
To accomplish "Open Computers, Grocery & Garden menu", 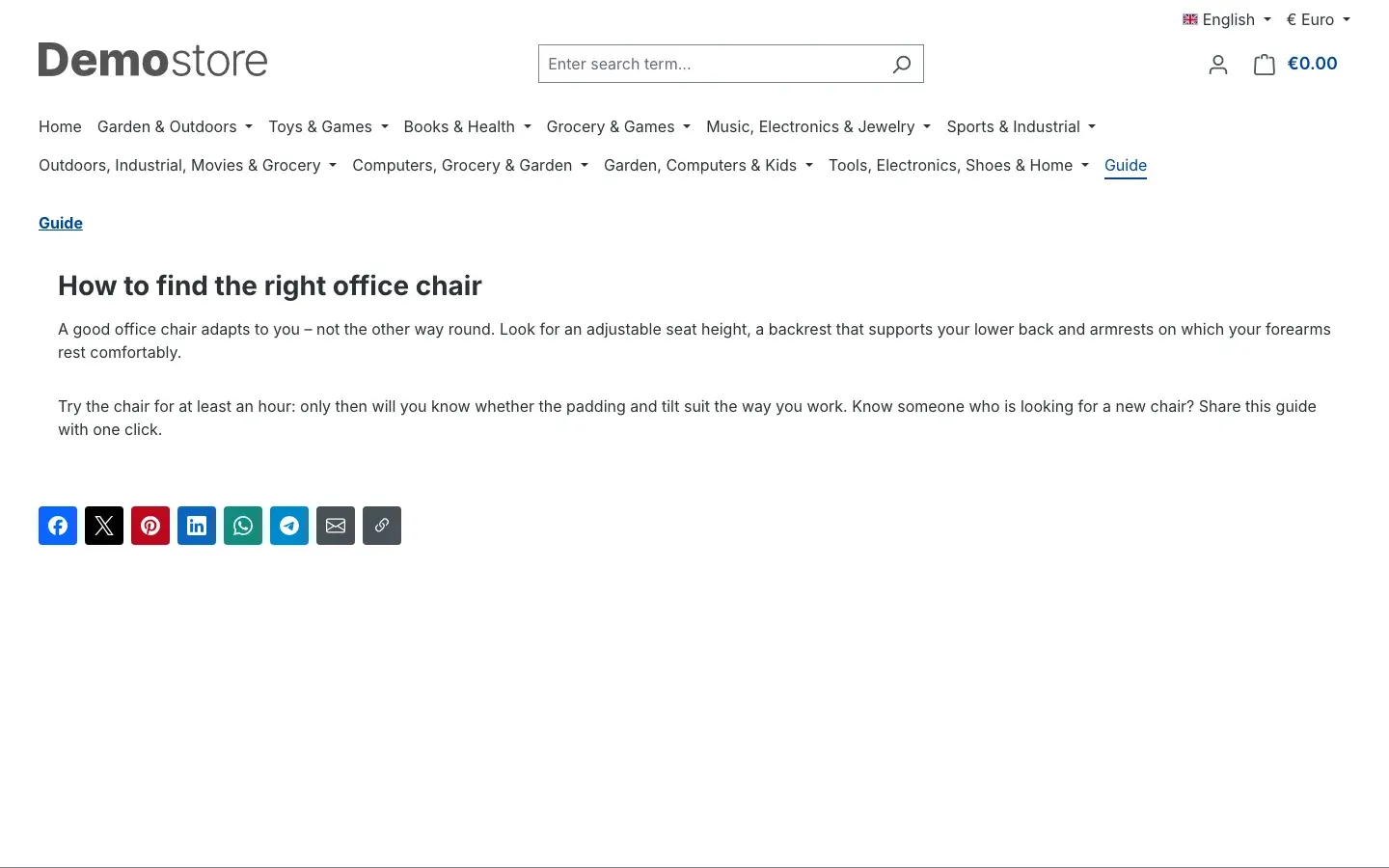I will (470, 165).
